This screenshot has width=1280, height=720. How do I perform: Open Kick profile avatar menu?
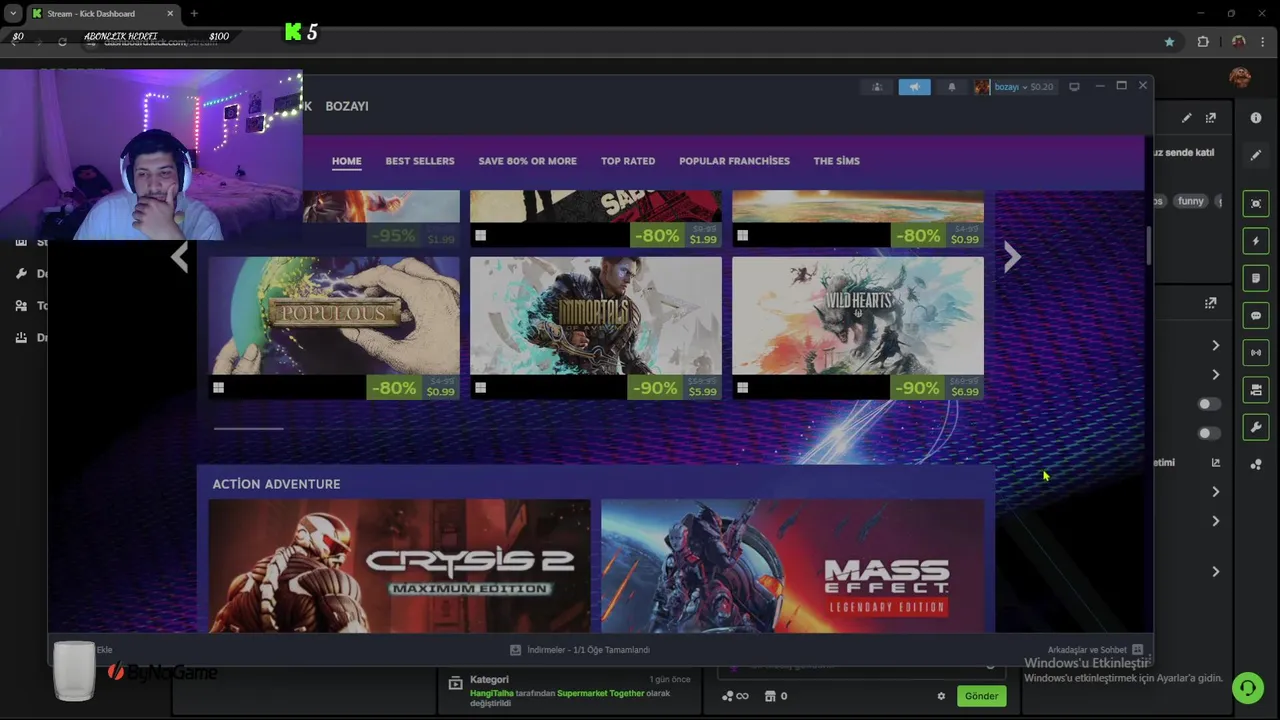1240,77
